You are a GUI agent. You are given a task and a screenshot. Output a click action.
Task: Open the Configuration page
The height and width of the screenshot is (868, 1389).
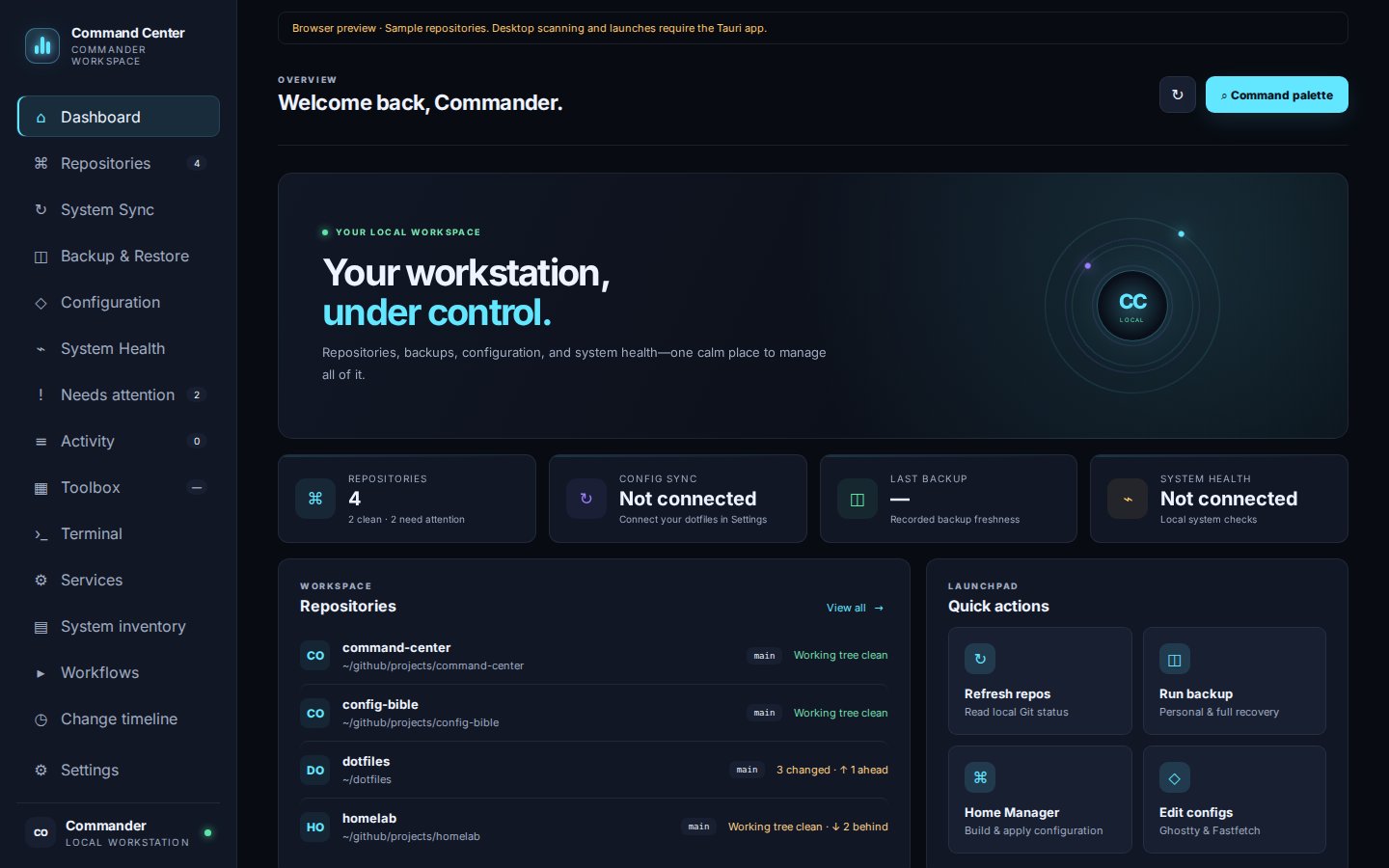(x=119, y=302)
